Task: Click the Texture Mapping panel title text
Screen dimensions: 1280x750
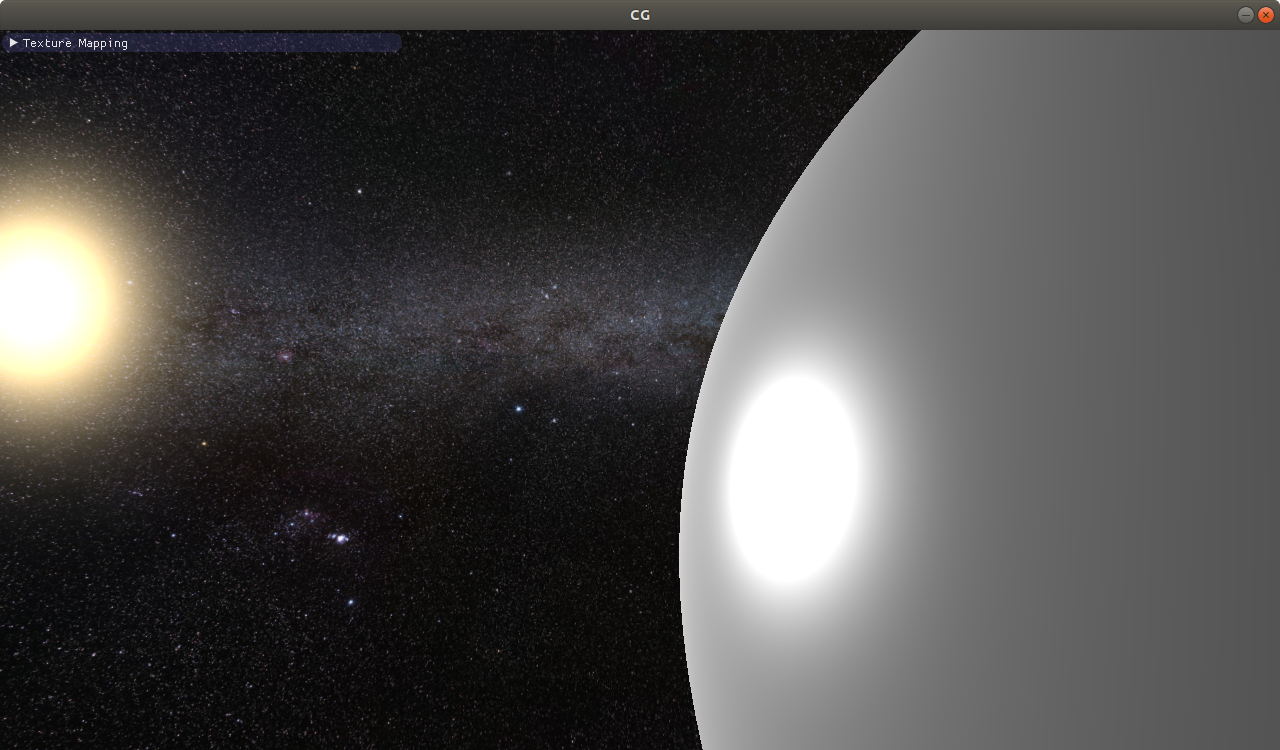Action: (x=75, y=43)
